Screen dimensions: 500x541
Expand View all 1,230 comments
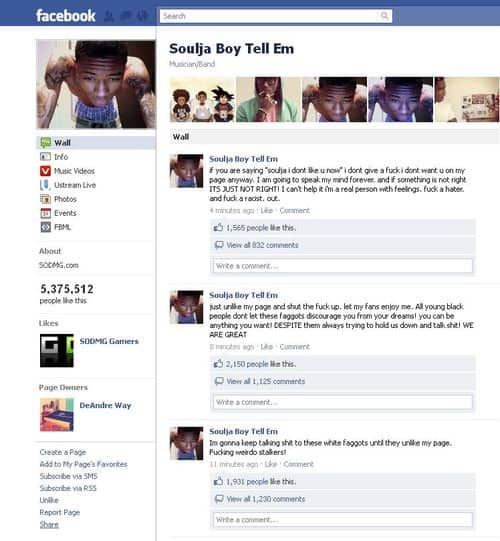[266, 499]
